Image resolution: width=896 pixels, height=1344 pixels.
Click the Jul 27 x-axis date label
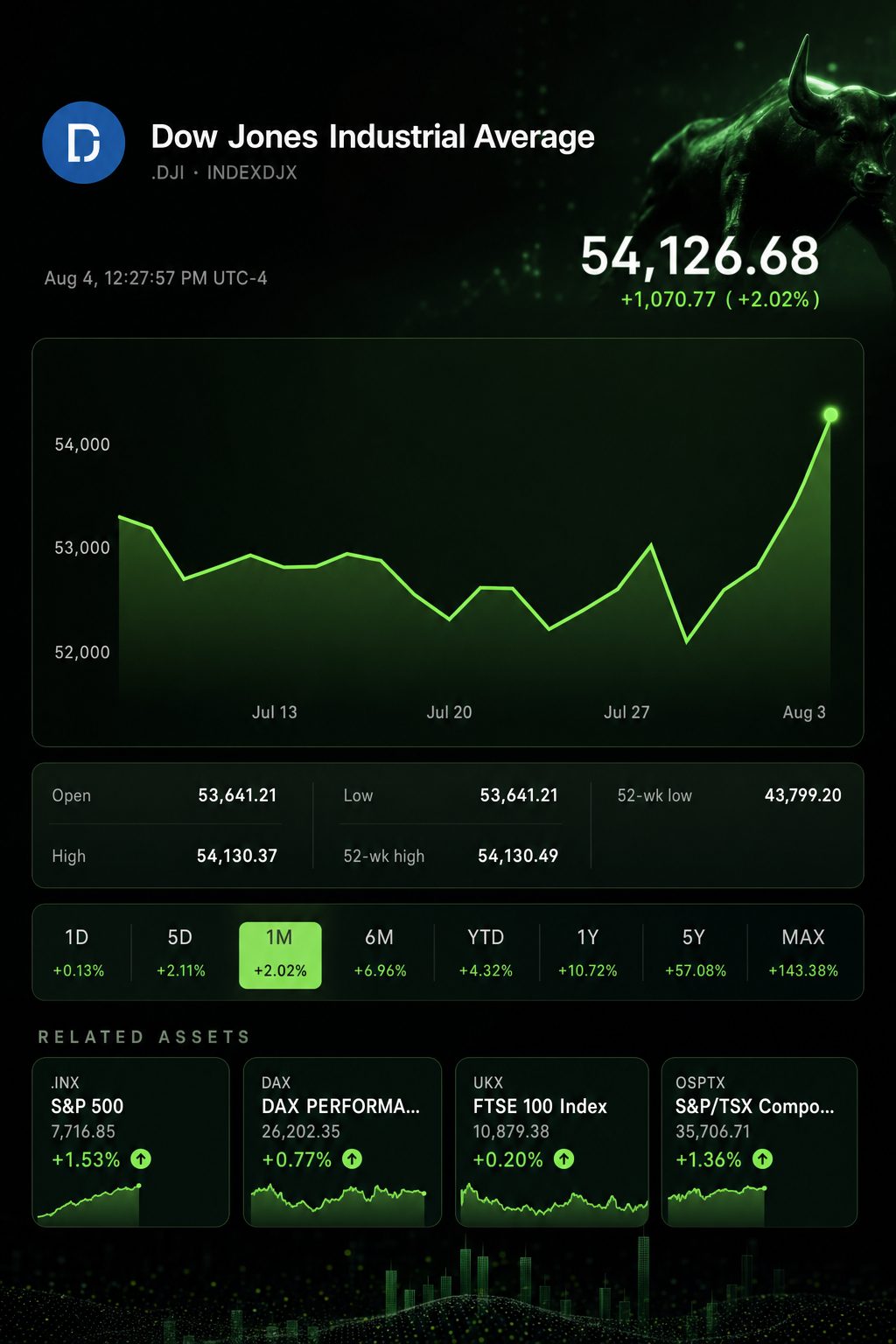(626, 712)
